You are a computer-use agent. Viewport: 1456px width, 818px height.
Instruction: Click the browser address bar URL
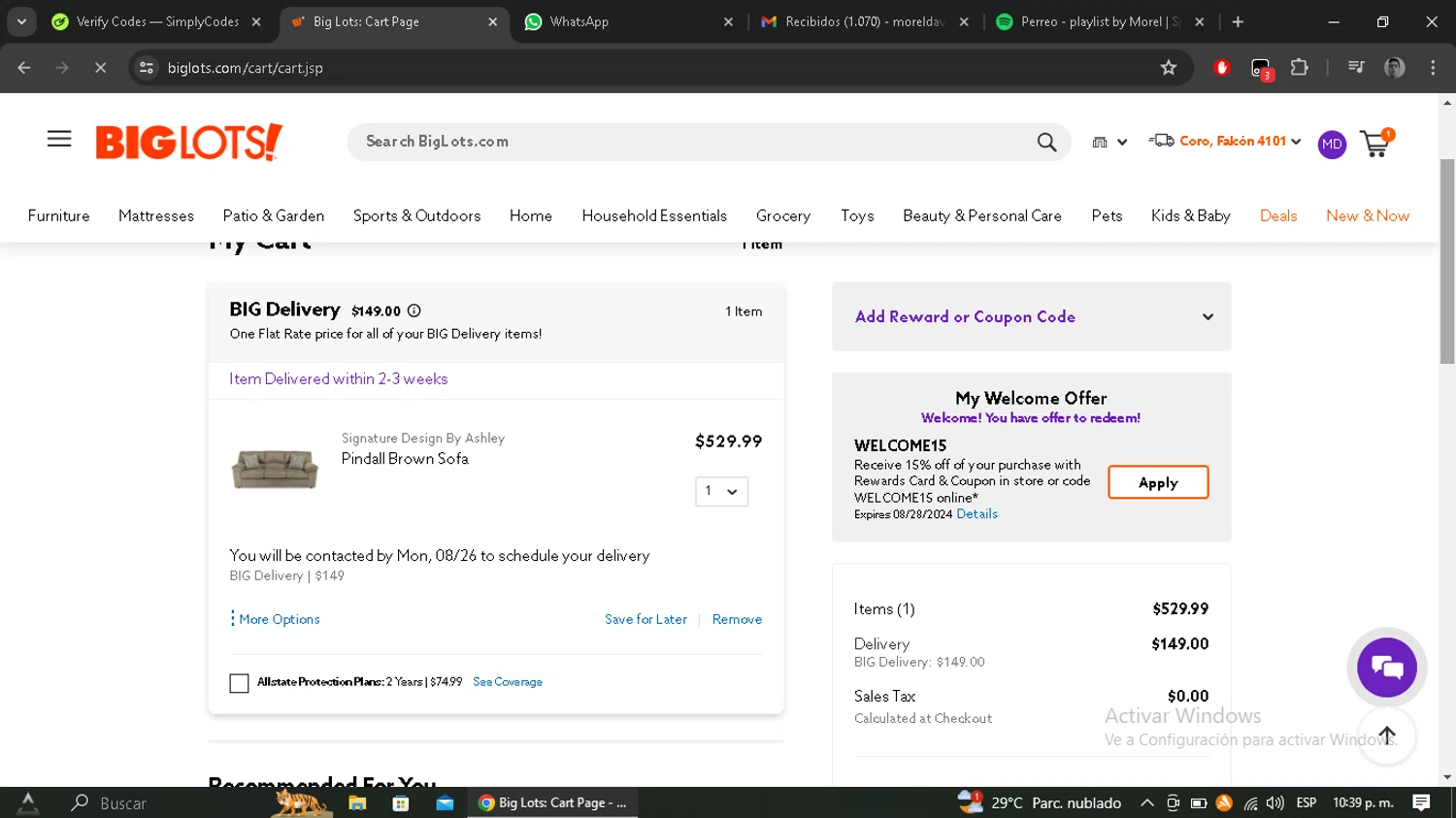point(246,68)
